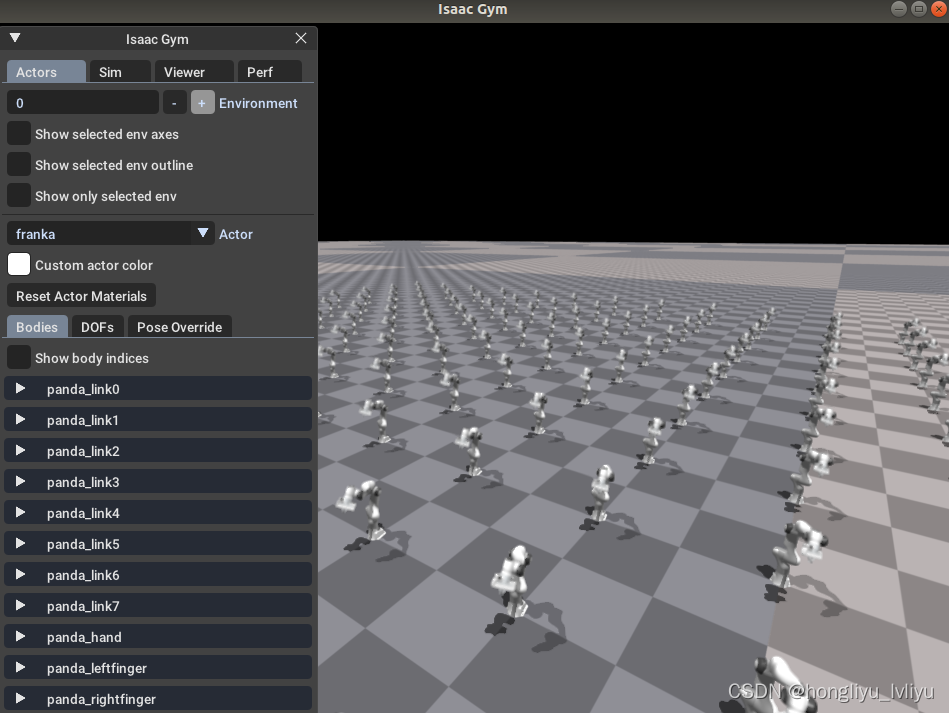Click Reset Actor Materials button
949x713 pixels.
(x=81, y=296)
